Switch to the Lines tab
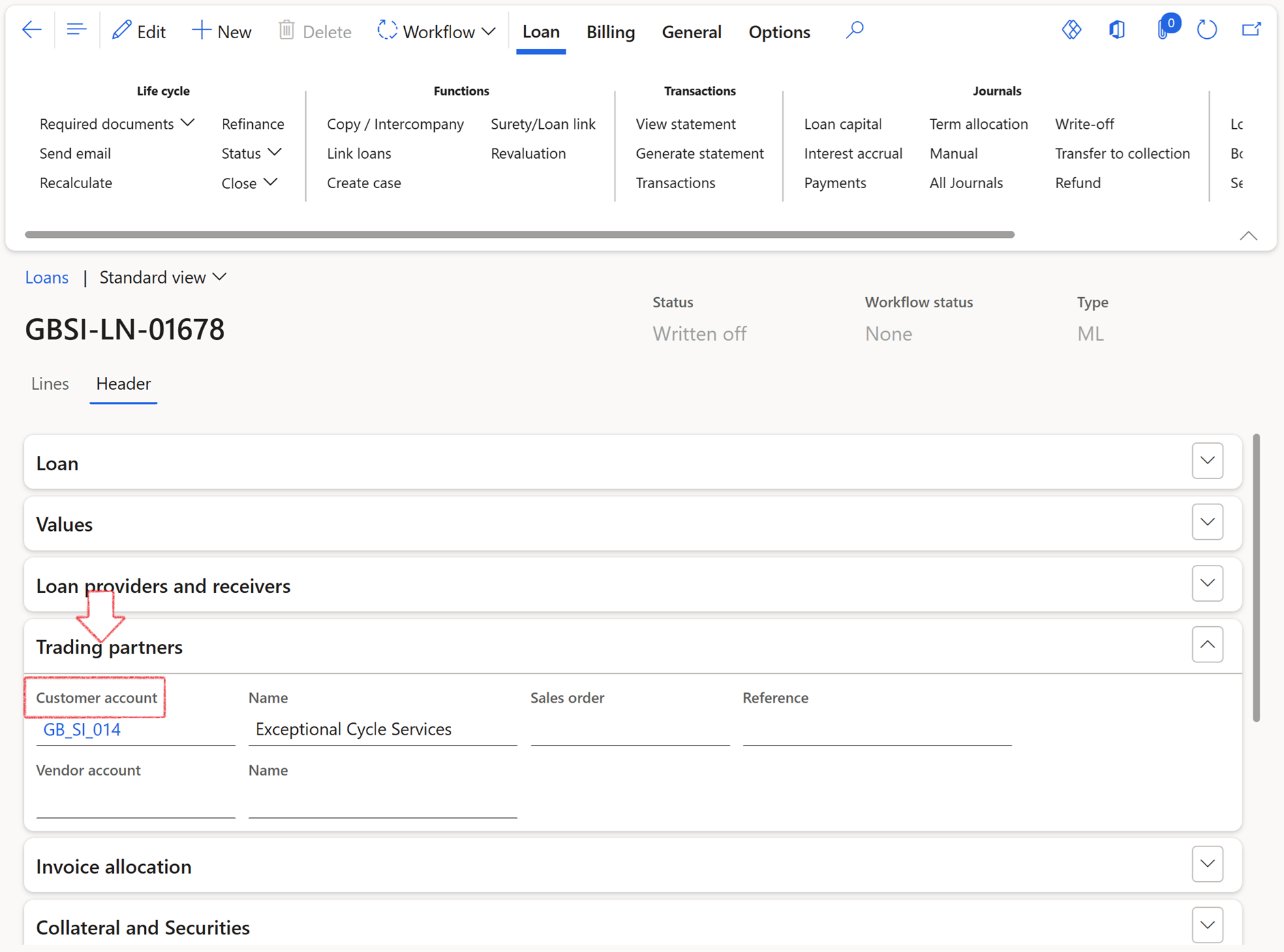The height and width of the screenshot is (952, 1284). coord(50,384)
